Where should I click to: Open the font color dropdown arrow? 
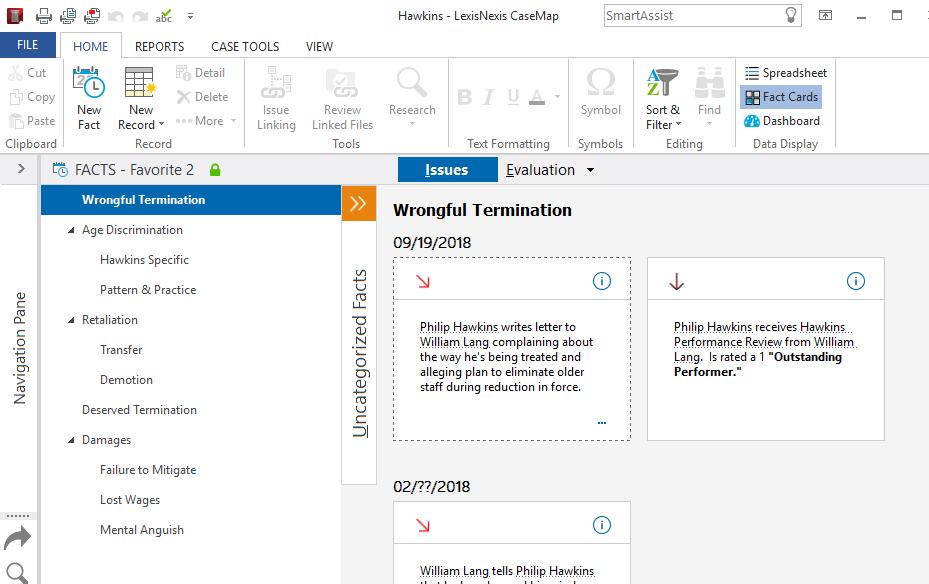(x=557, y=97)
